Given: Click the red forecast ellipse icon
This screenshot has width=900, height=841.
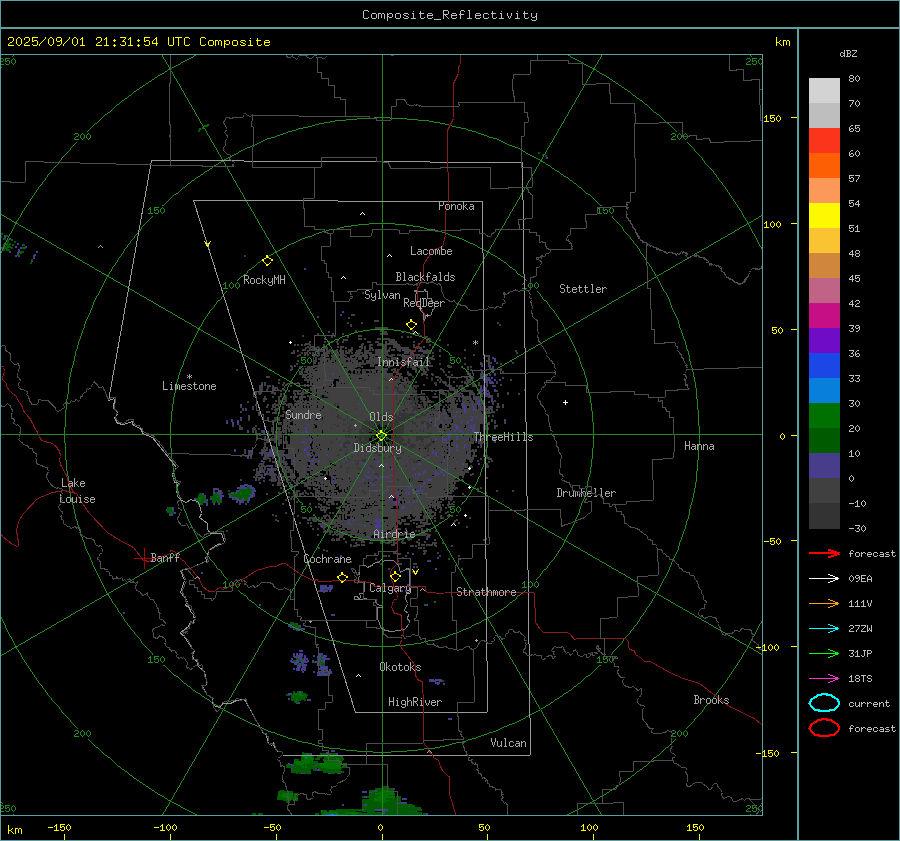Looking at the screenshot, I should pyautogui.click(x=824, y=728).
